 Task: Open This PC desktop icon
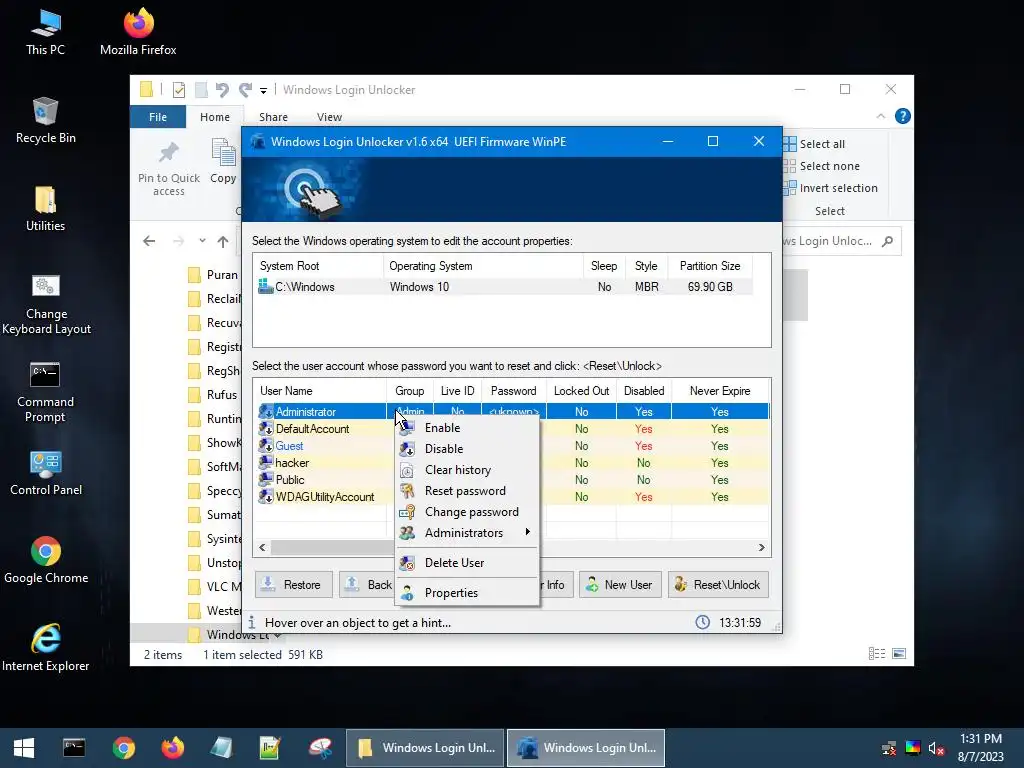pyautogui.click(x=45, y=33)
